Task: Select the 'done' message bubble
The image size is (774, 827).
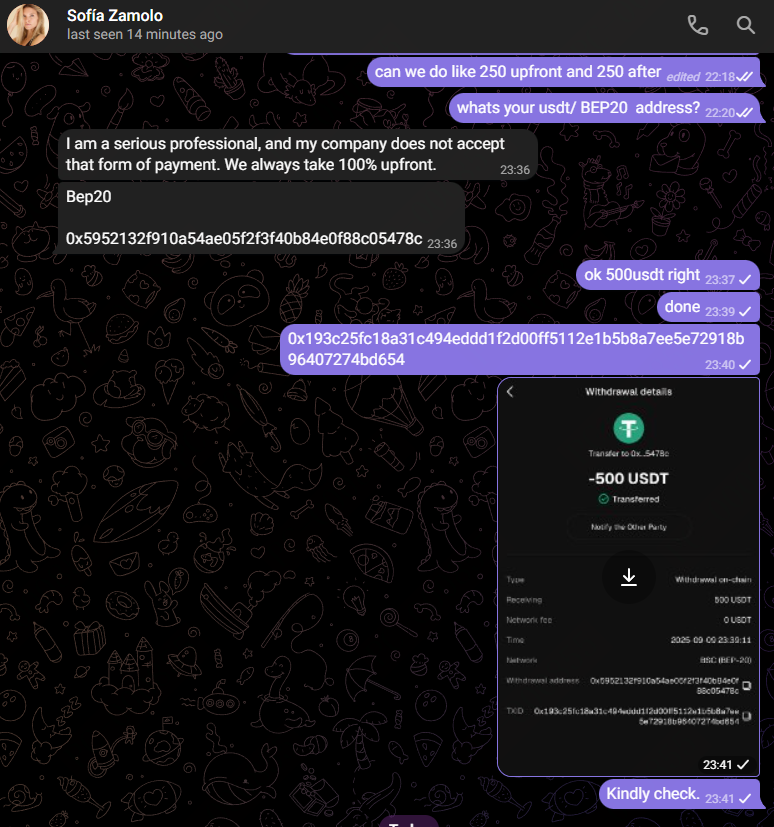Action: 708,307
